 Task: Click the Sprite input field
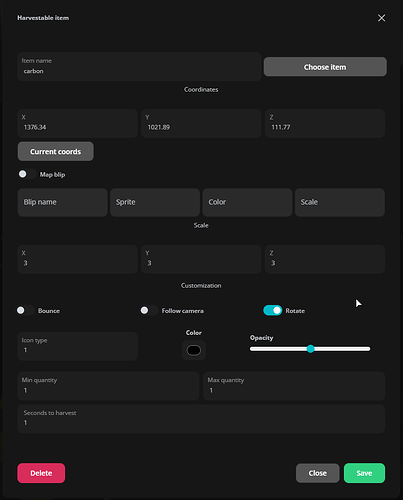(x=155, y=202)
